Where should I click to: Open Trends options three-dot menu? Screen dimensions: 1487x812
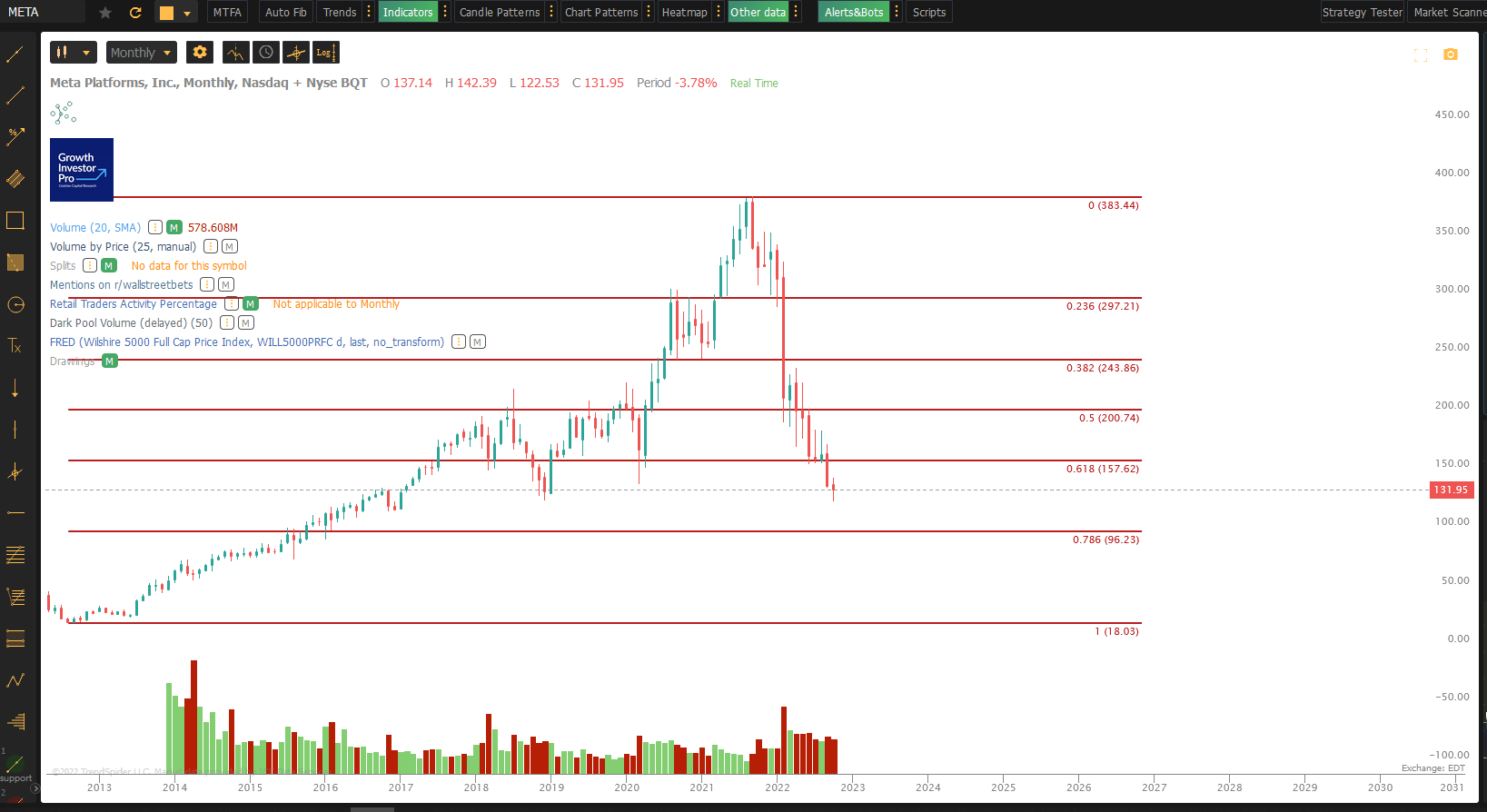pyautogui.click(x=369, y=12)
